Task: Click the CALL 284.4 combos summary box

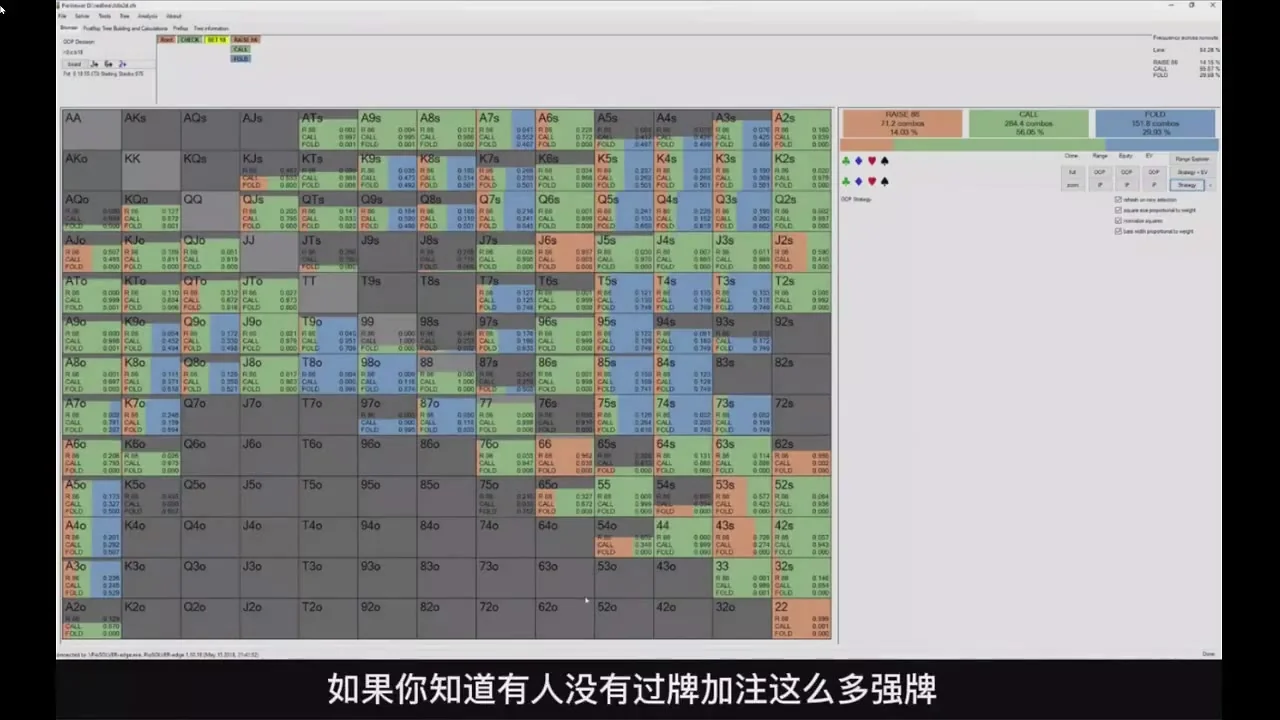Action: (x=1028, y=123)
